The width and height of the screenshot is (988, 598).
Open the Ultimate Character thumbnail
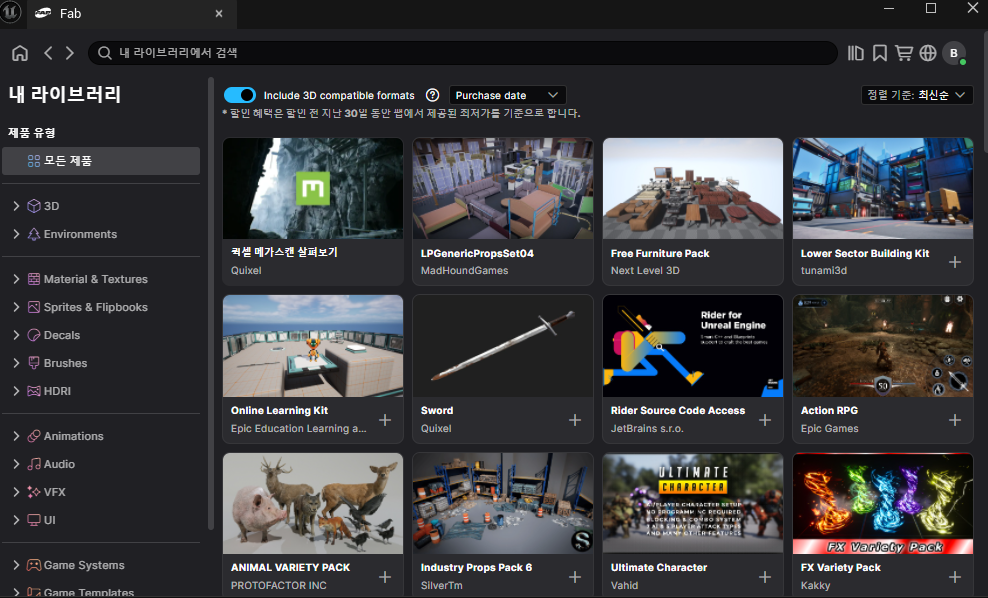[693, 503]
